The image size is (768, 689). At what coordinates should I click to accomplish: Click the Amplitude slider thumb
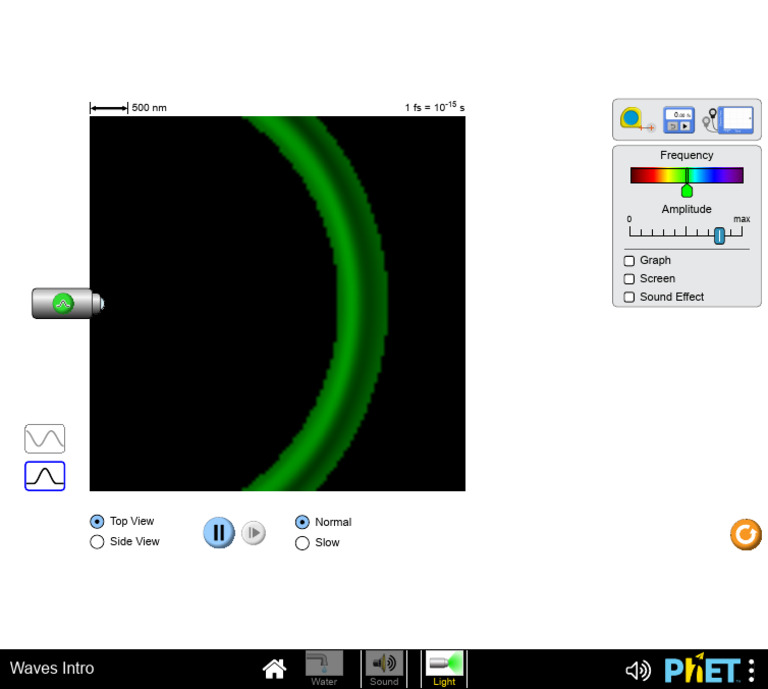coord(719,236)
